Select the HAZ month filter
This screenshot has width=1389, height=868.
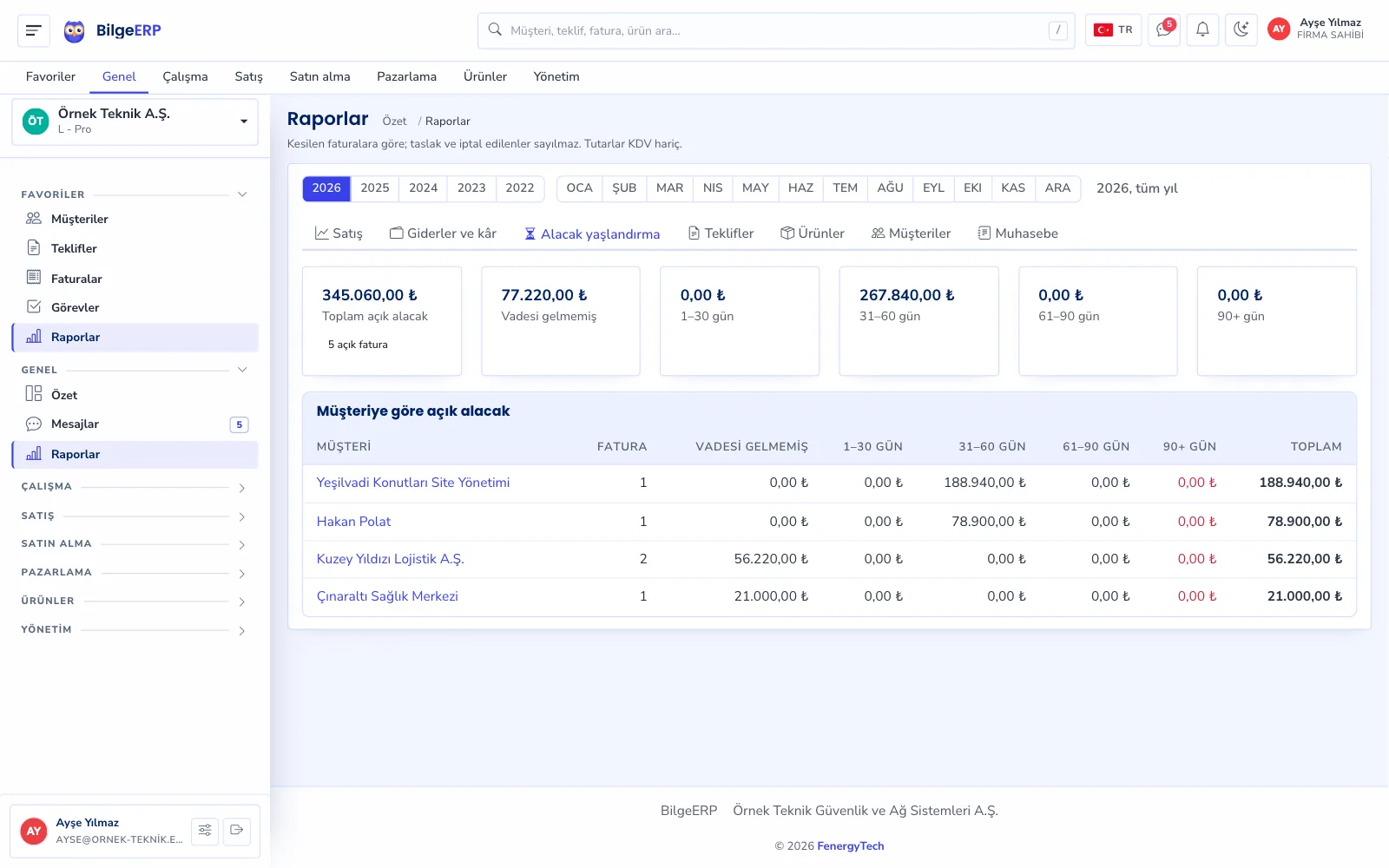(800, 188)
